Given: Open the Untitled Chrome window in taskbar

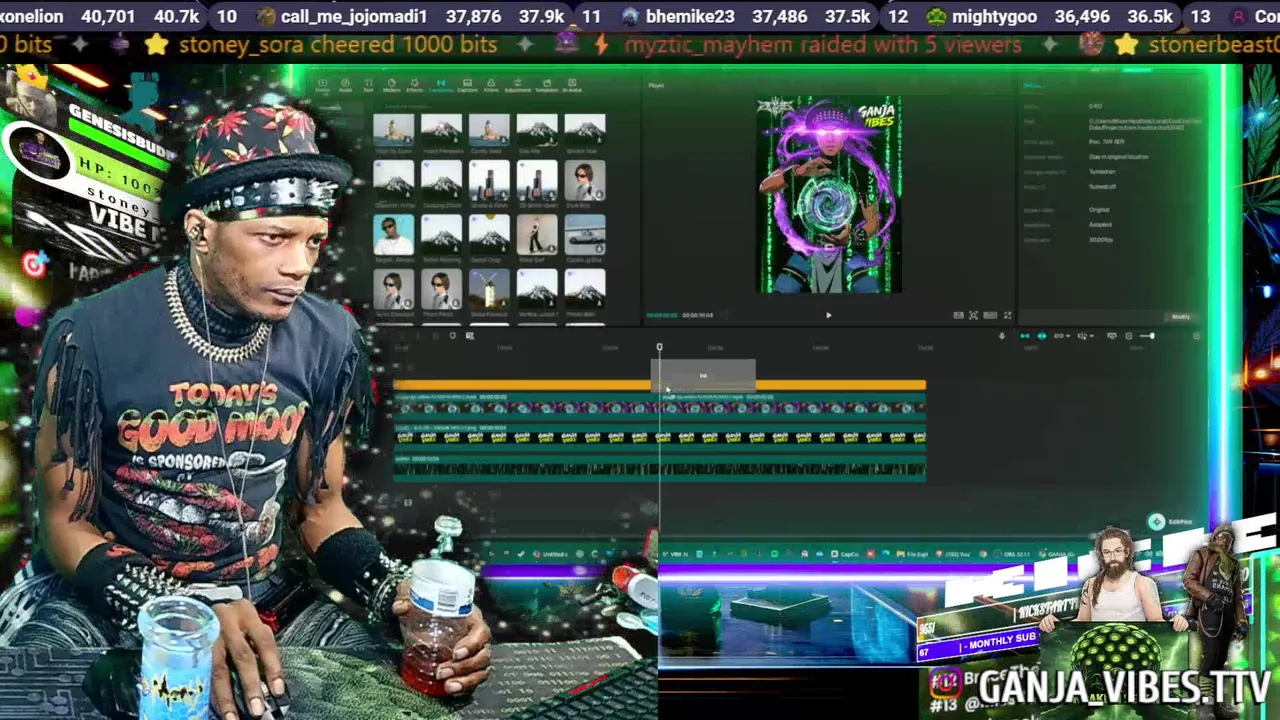Looking at the screenshot, I should (553, 554).
